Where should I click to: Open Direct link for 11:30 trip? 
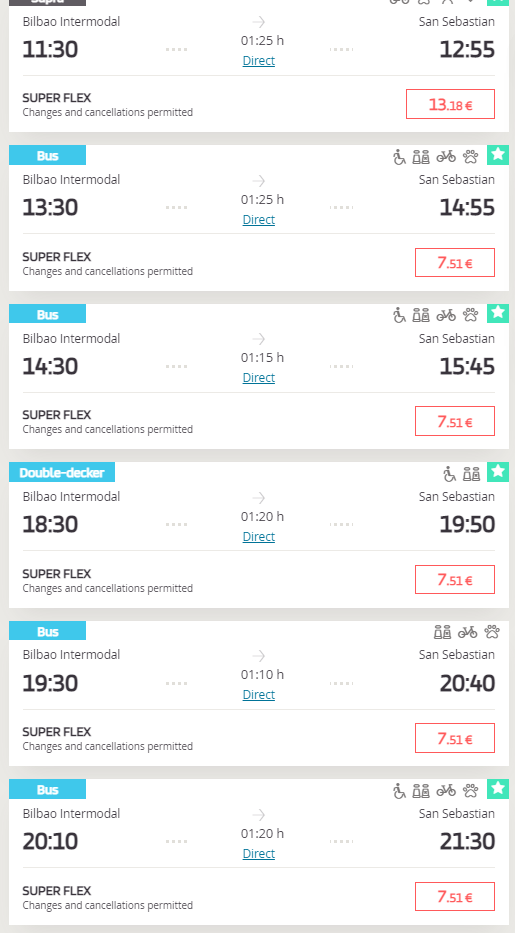coord(259,61)
